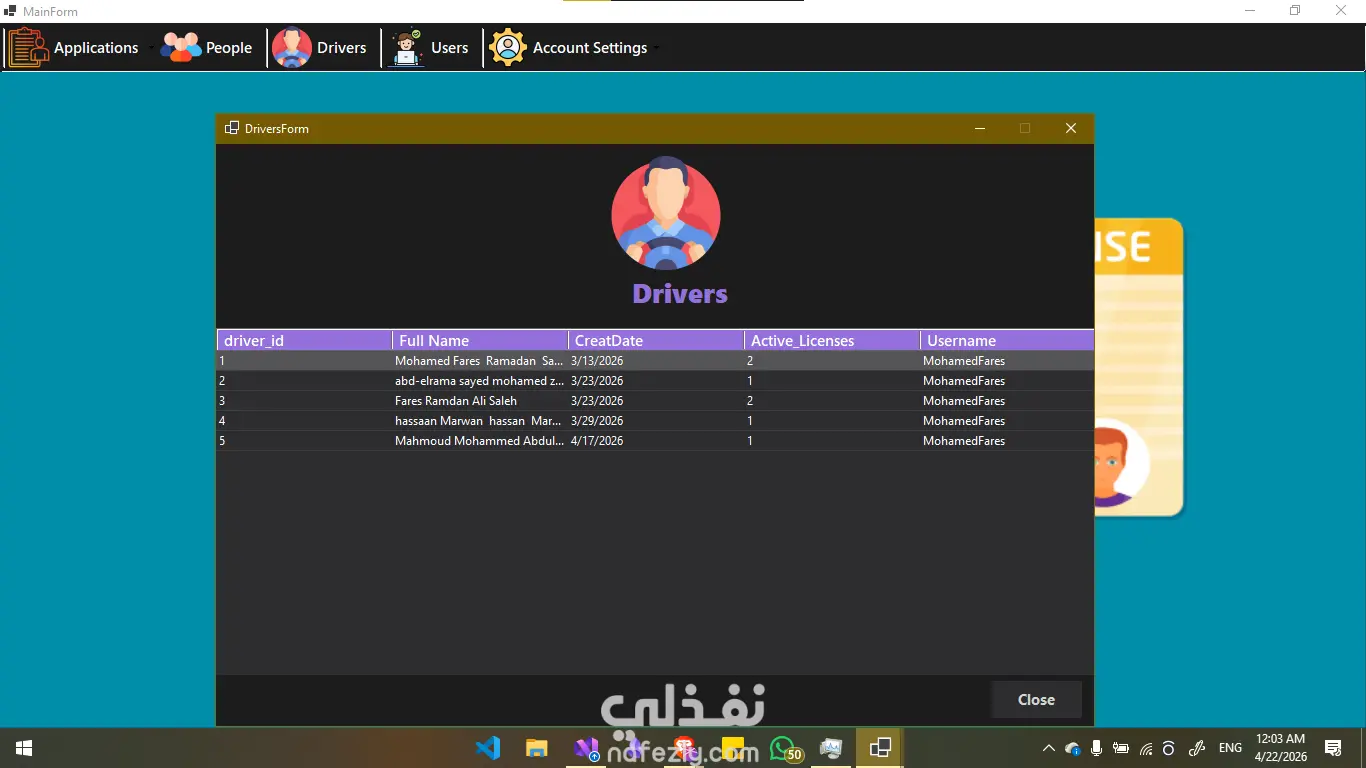1366x768 pixels.
Task: Click Active_Licenses value for Fares Ramdan Ali Saleh
Action: point(832,401)
